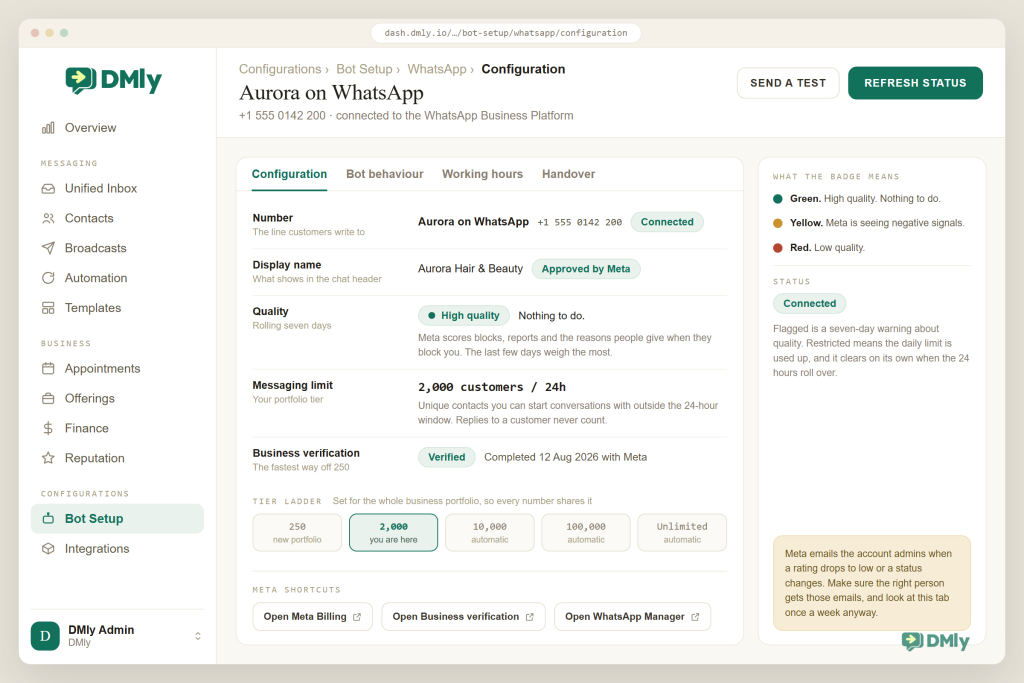Expand the DMly Admin account switcher chevron

point(198,636)
